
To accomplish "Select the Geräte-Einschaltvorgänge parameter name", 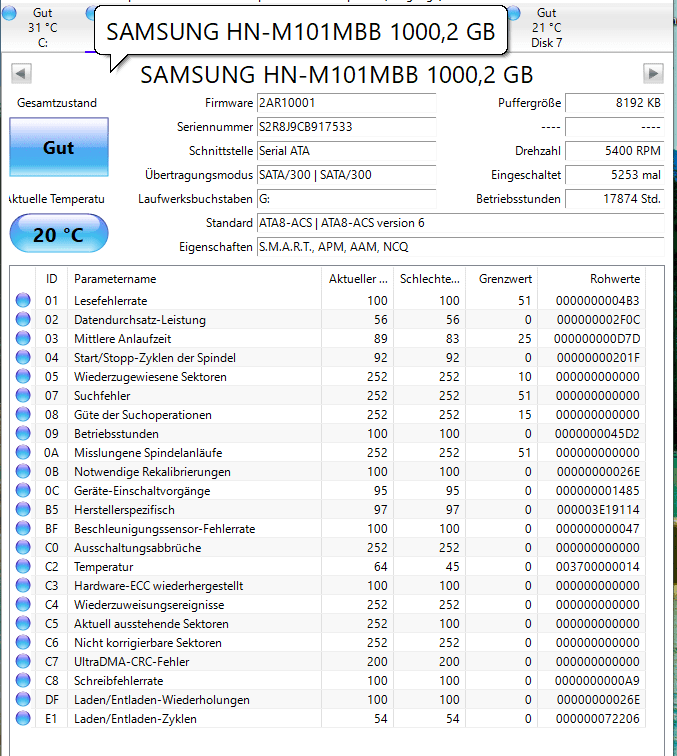I will click(142, 491).
